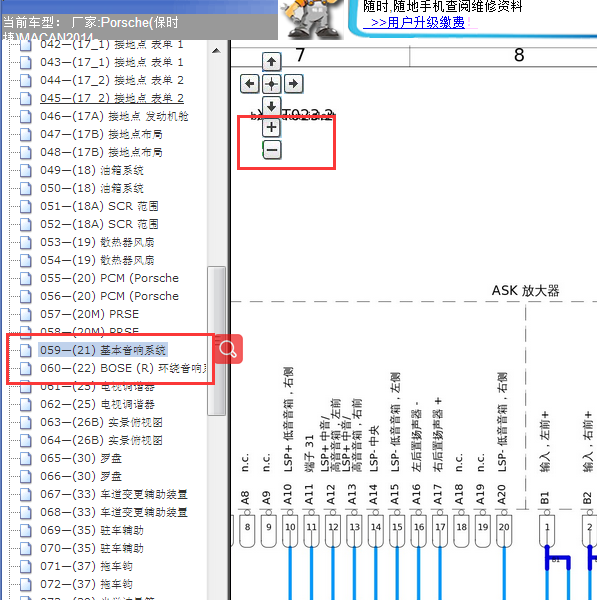The height and width of the screenshot is (600, 597).
Task: Zoom out with the minus button
Action: click(272, 150)
